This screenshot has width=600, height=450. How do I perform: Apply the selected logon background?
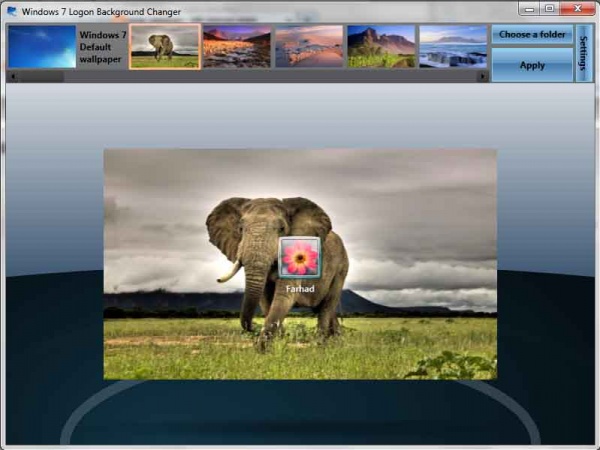tap(532, 65)
